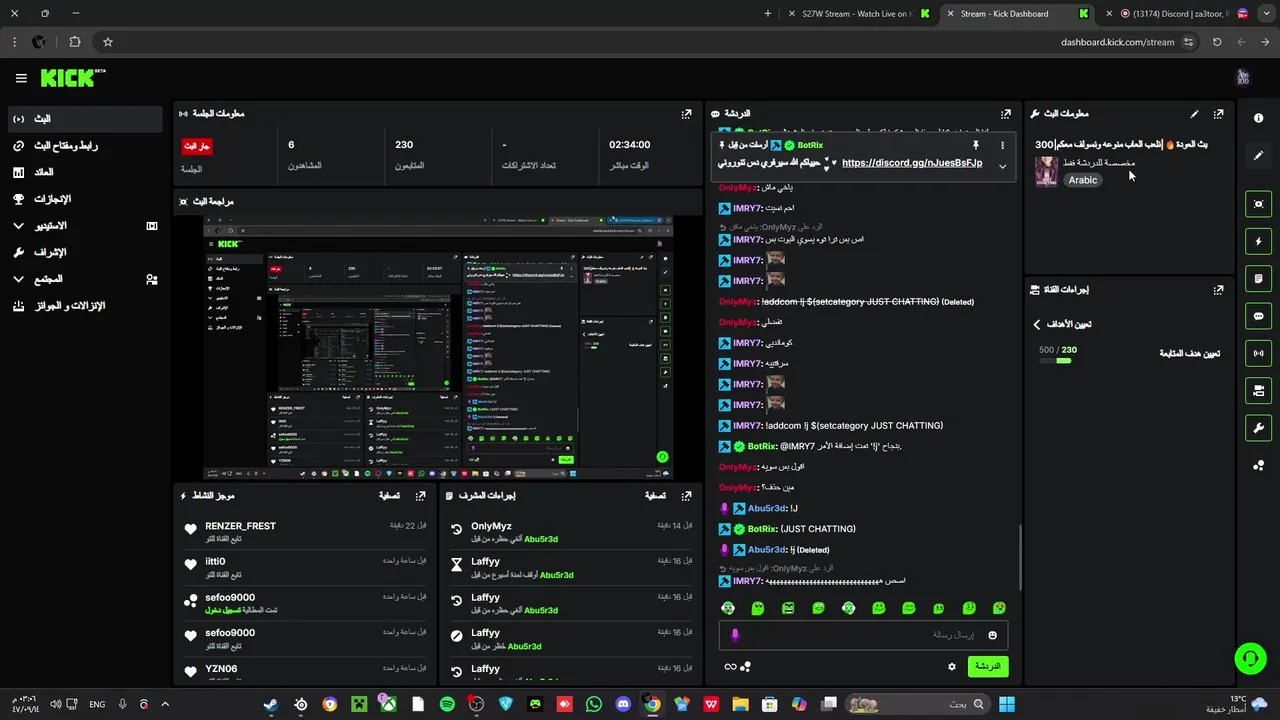Viewport: 1280px width, 720px height.
Task: Click the follower goal progress bar
Action: click(x=1055, y=360)
